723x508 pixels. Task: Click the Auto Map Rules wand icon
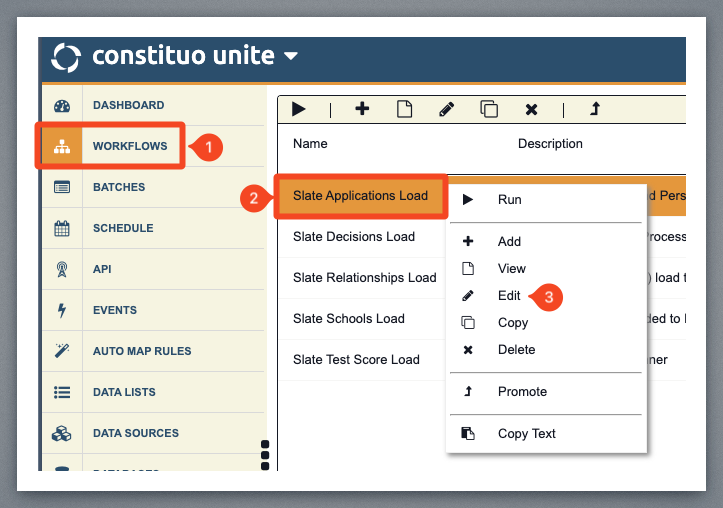point(62,351)
